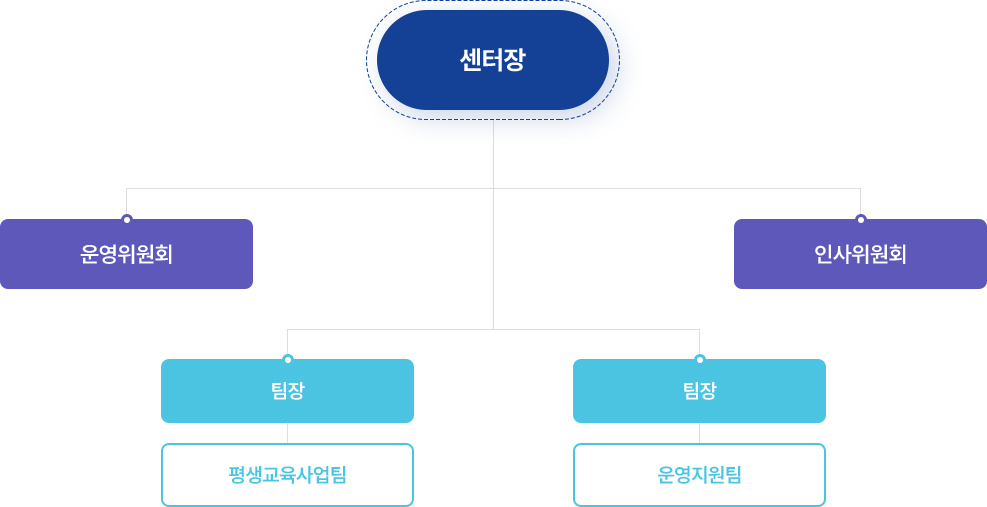Select the 인사위원회 purple box
The height and width of the screenshot is (507, 987).
click(860, 254)
